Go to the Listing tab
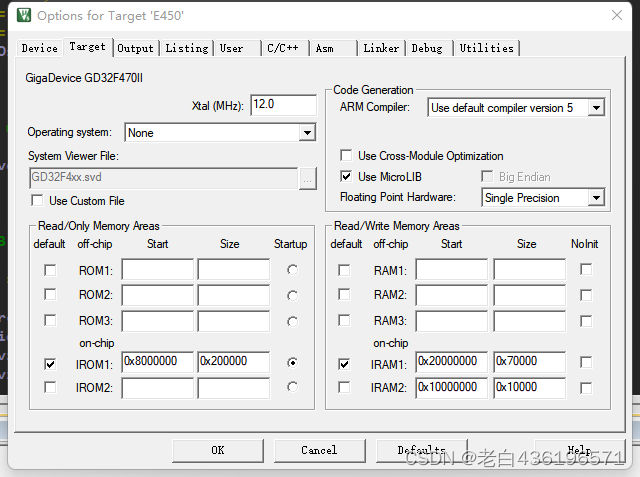Viewport: 640px width, 477px height. (187, 48)
